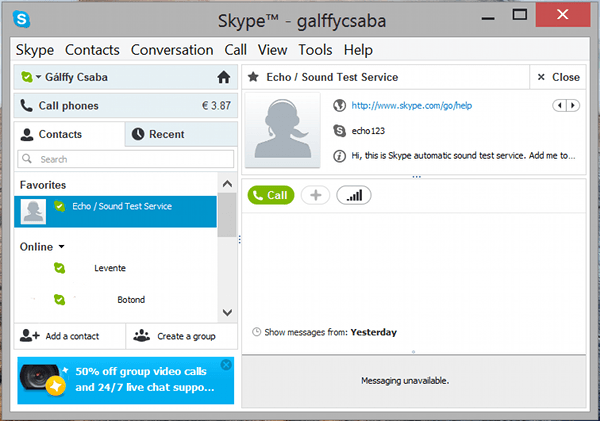Collapse the Online contacts group arrow
The width and height of the screenshot is (600, 421).
pyautogui.click(x=62, y=247)
